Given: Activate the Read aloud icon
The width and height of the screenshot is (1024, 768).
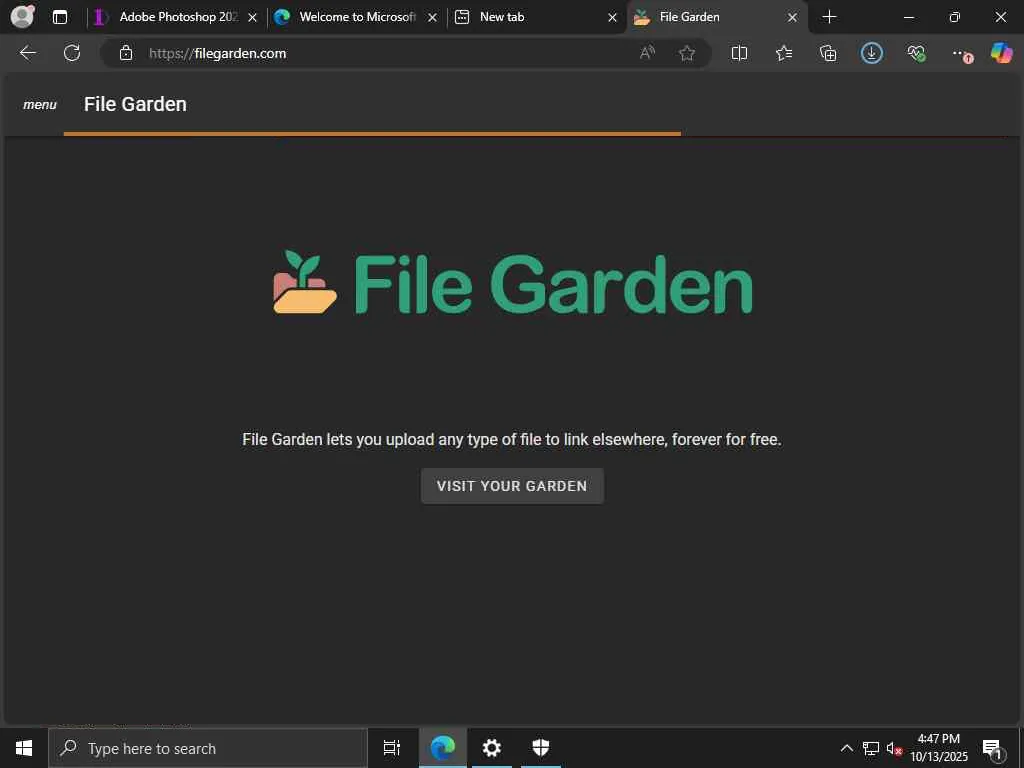Looking at the screenshot, I should pyautogui.click(x=647, y=53).
